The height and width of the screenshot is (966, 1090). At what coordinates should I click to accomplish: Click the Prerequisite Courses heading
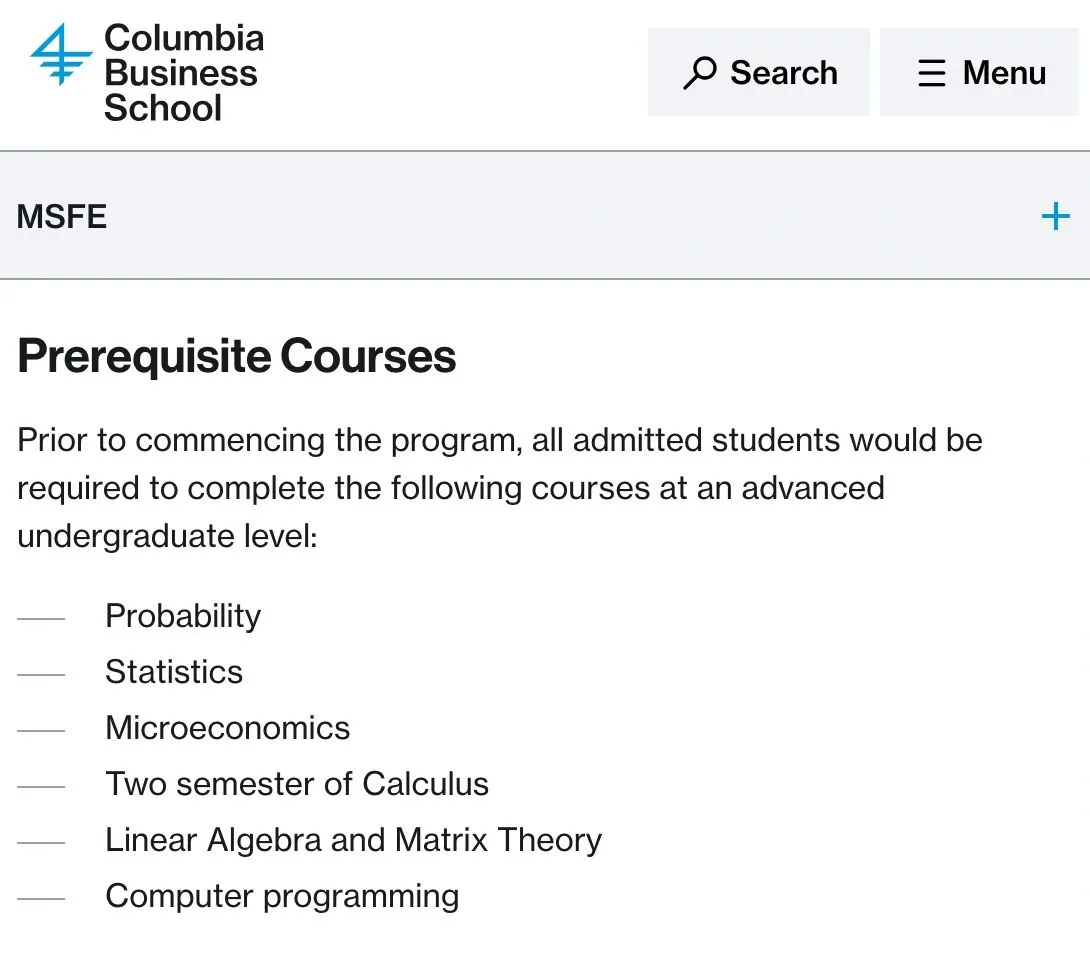tap(237, 356)
